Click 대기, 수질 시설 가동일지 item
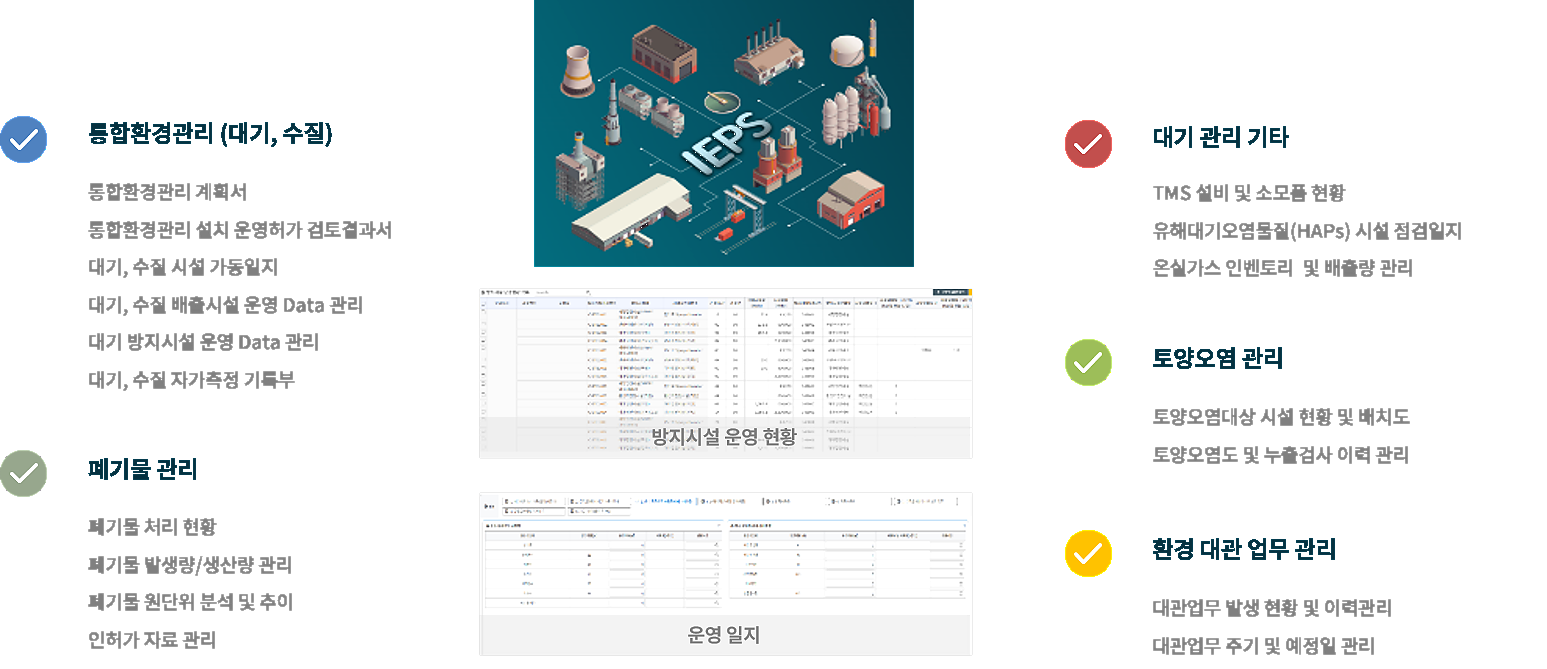1547x669 pixels. point(183,267)
